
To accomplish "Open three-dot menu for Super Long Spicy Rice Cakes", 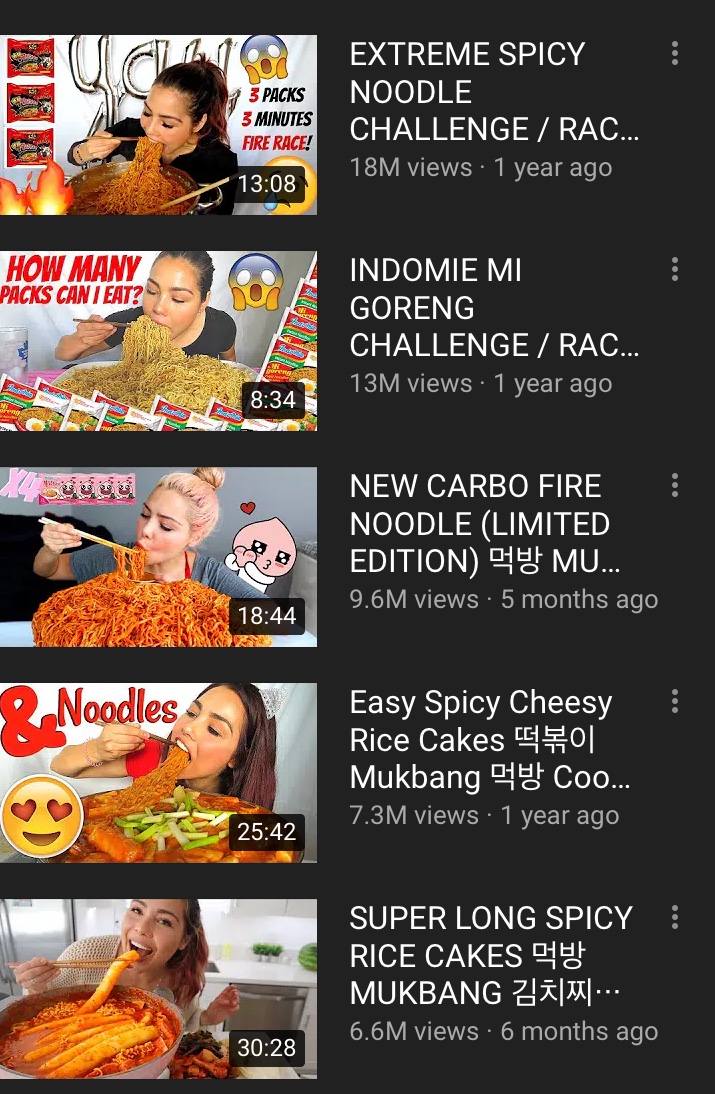I will point(675,917).
